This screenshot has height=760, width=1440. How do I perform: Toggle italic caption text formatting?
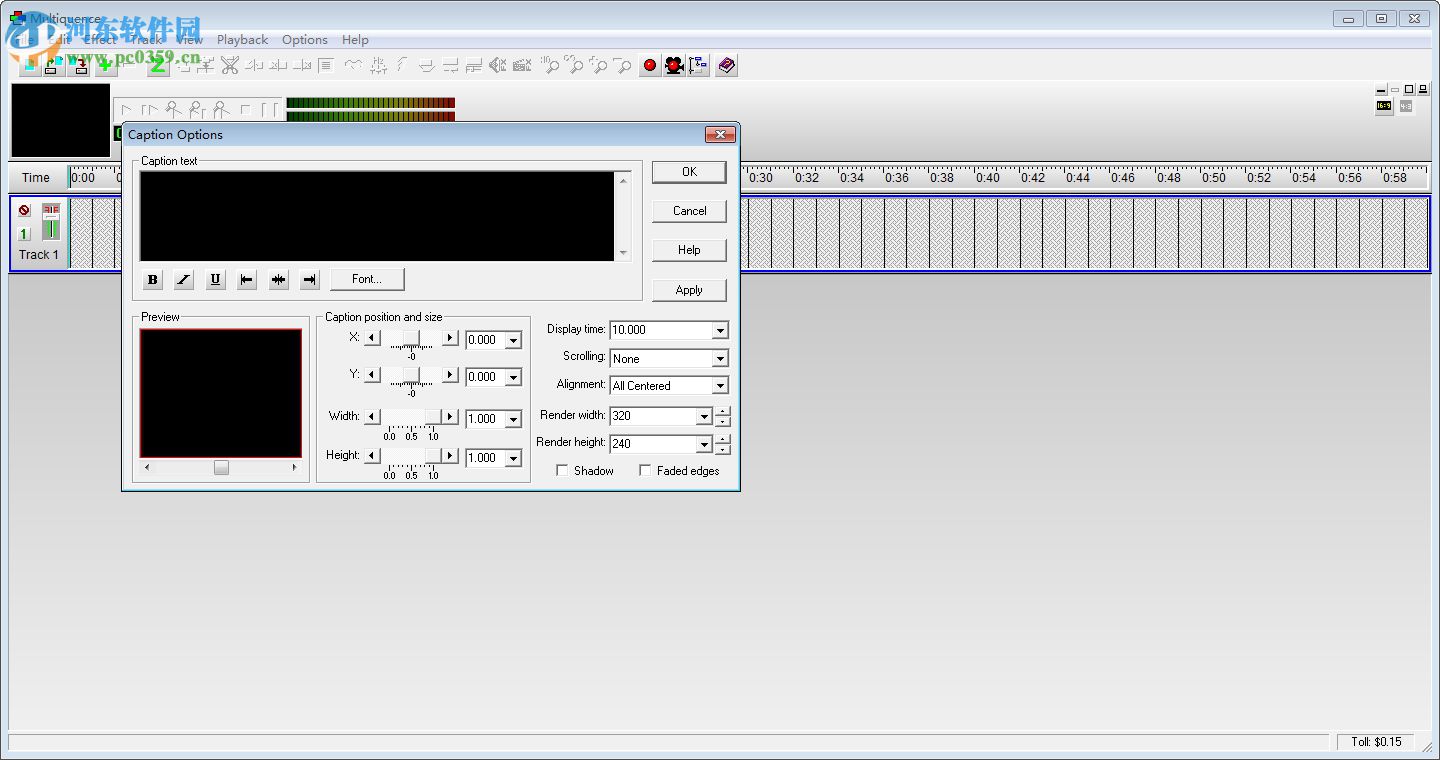click(184, 280)
